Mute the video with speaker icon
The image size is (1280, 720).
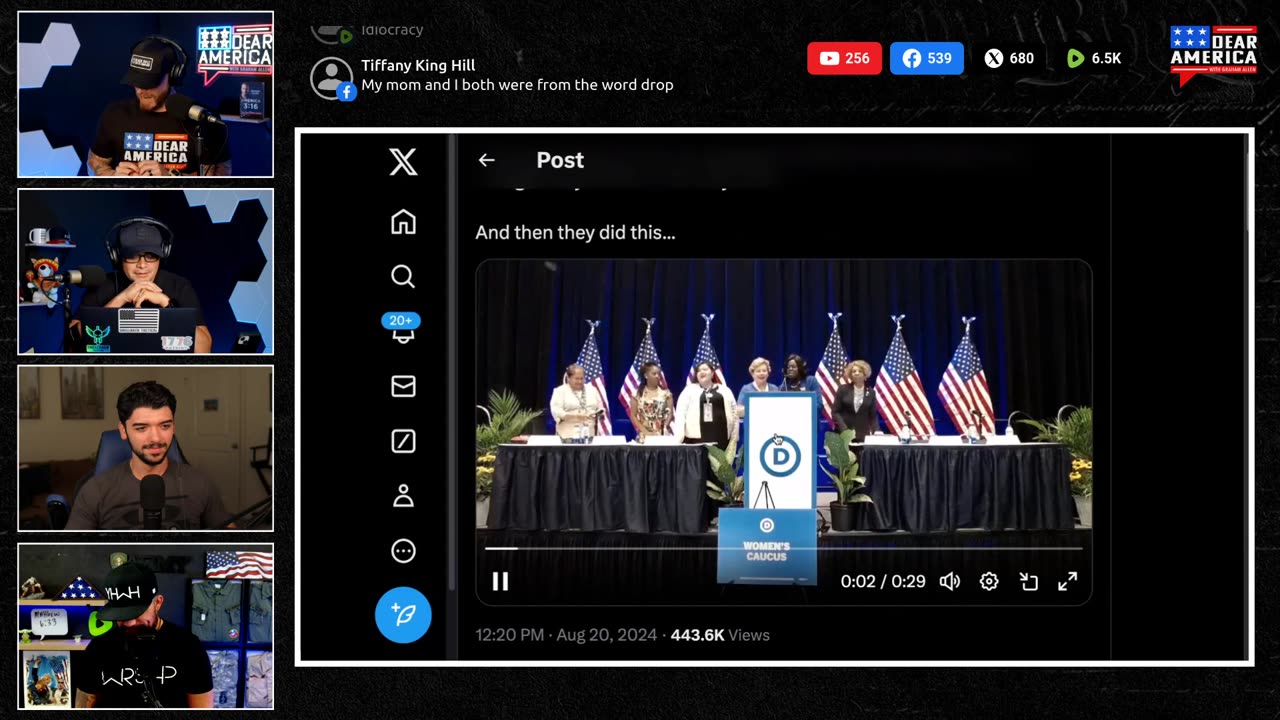pos(950,581)
